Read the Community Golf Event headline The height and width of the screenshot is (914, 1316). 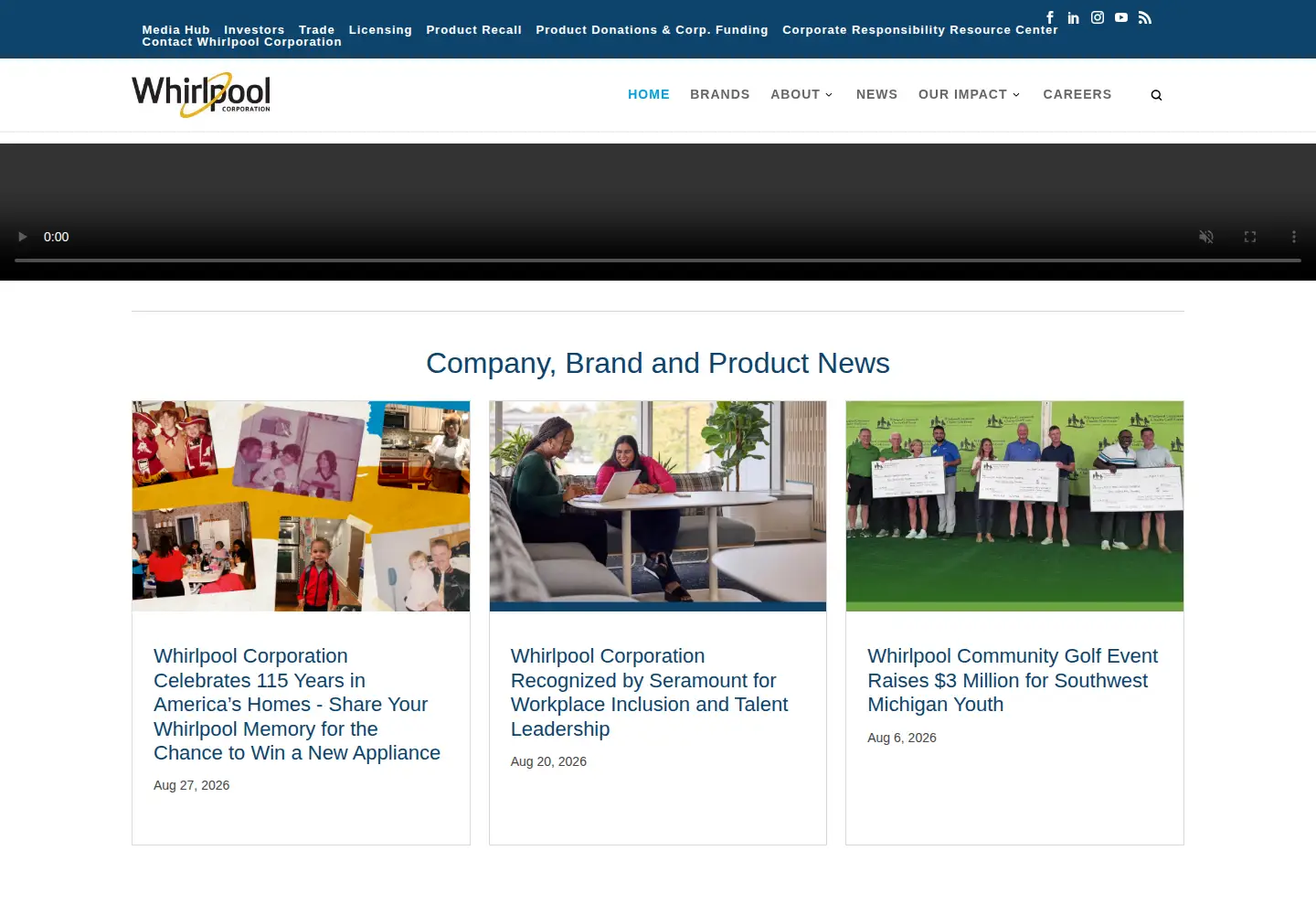coord(1013,680)
